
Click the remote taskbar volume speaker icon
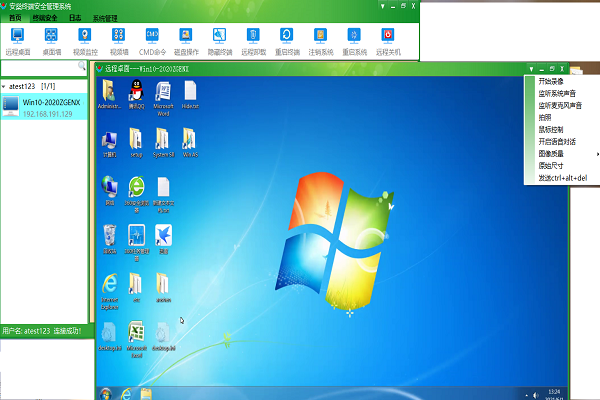click(x=535, y=395)
